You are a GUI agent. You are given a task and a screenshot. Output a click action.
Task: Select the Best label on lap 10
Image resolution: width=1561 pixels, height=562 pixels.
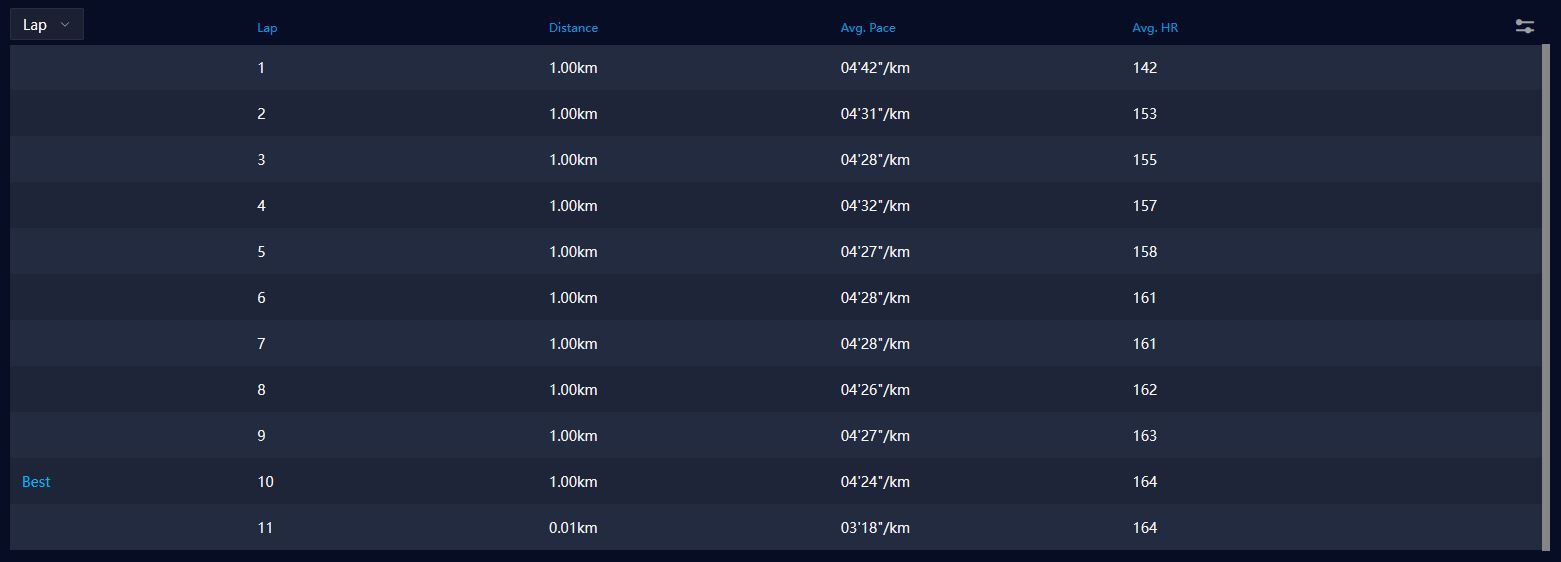36,482
